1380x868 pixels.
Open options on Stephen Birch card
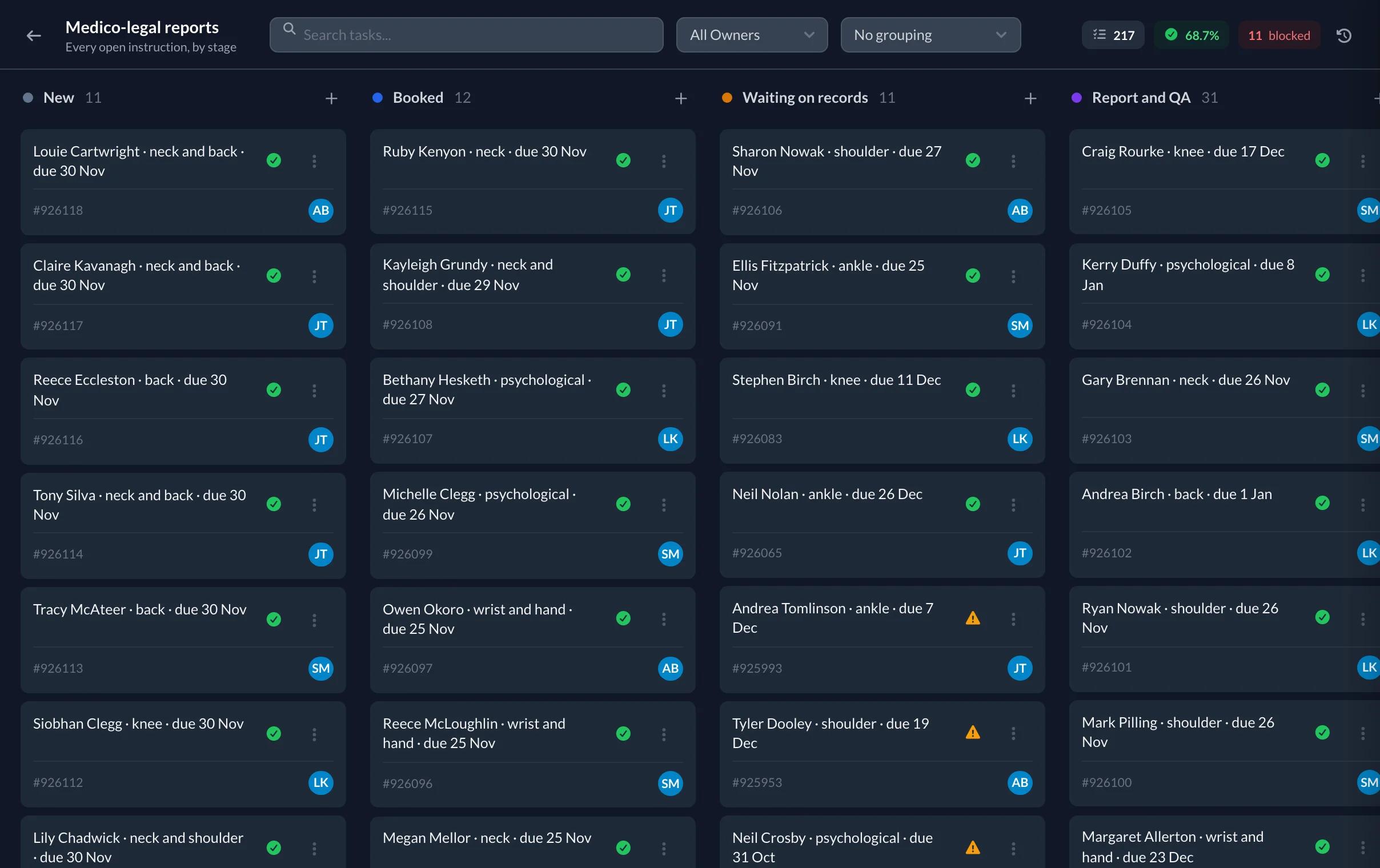1013,390
